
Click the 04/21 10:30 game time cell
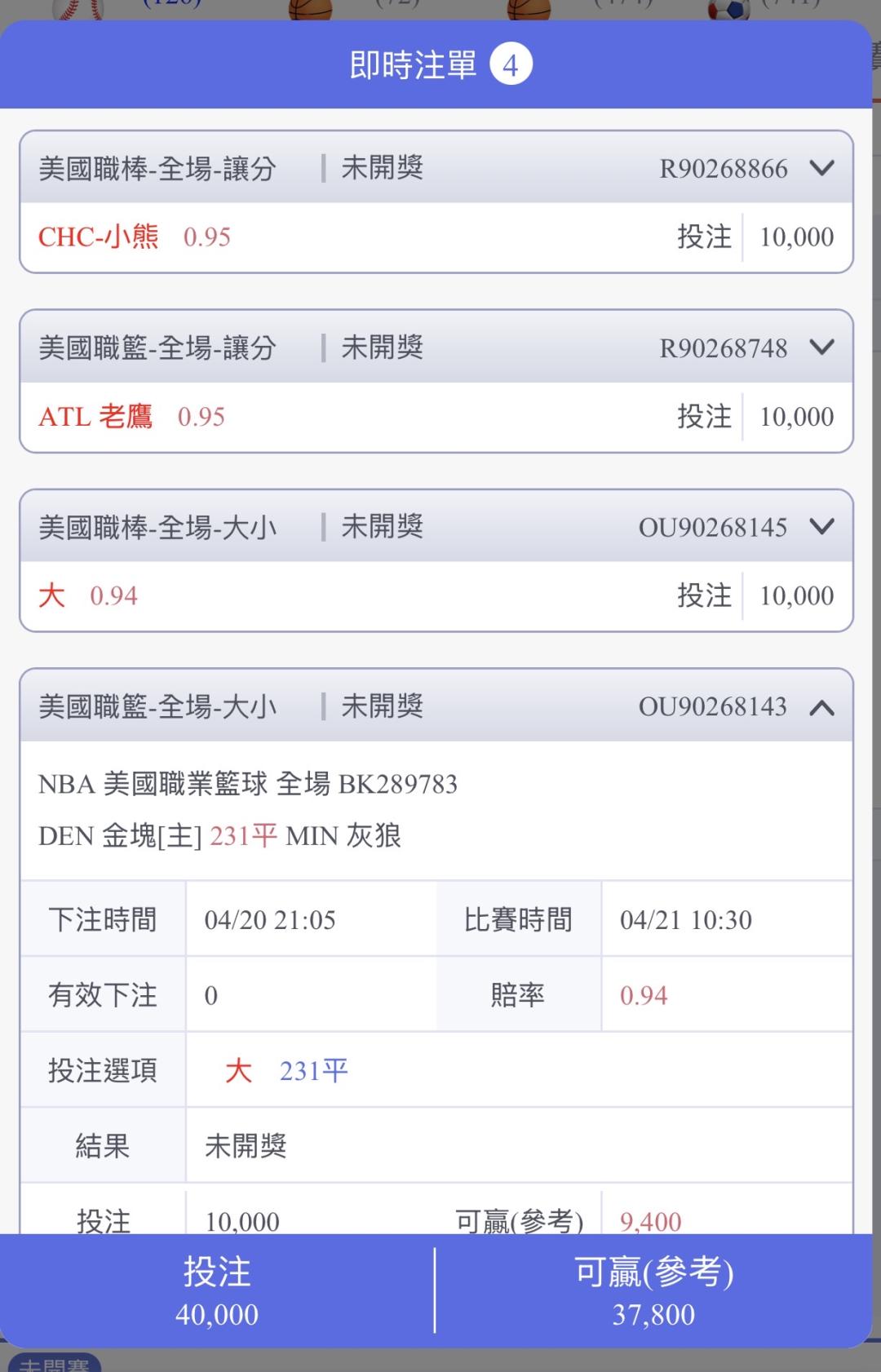tap(686, 920)
